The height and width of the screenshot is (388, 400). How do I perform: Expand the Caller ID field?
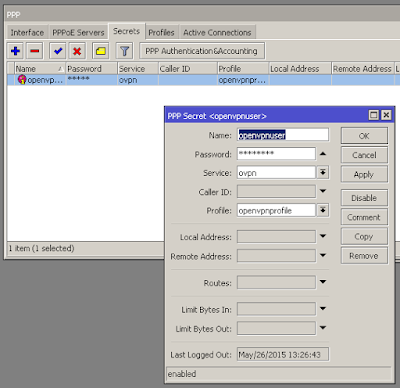point(323,191)
